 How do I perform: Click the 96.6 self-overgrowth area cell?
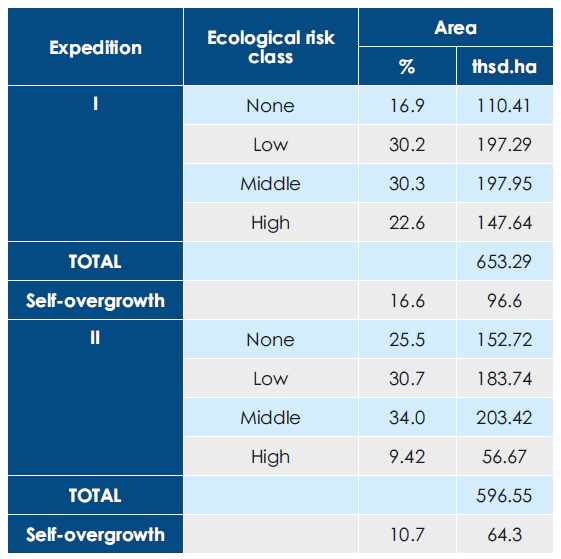click(x=505, y=301)
